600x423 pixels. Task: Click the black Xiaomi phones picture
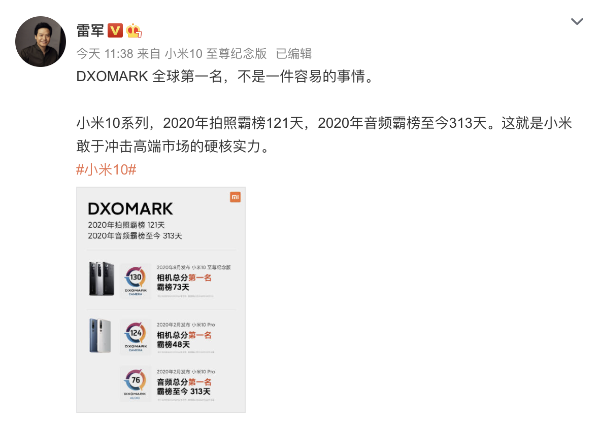pos(101,279)
